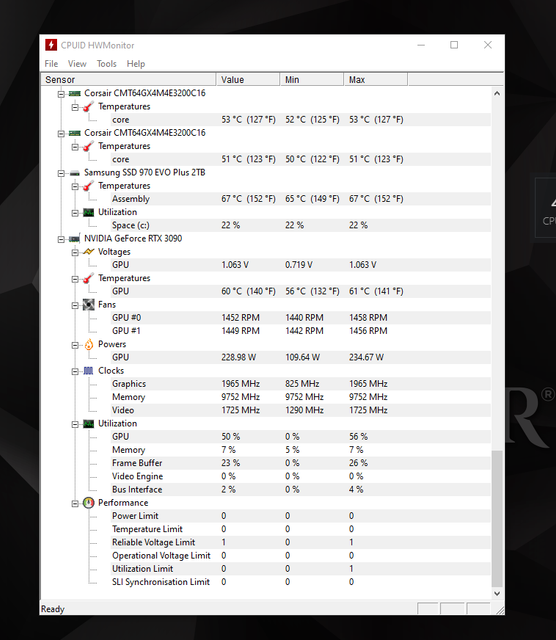Click the Max column header
The image size is (556, 640).
[376, 80]
